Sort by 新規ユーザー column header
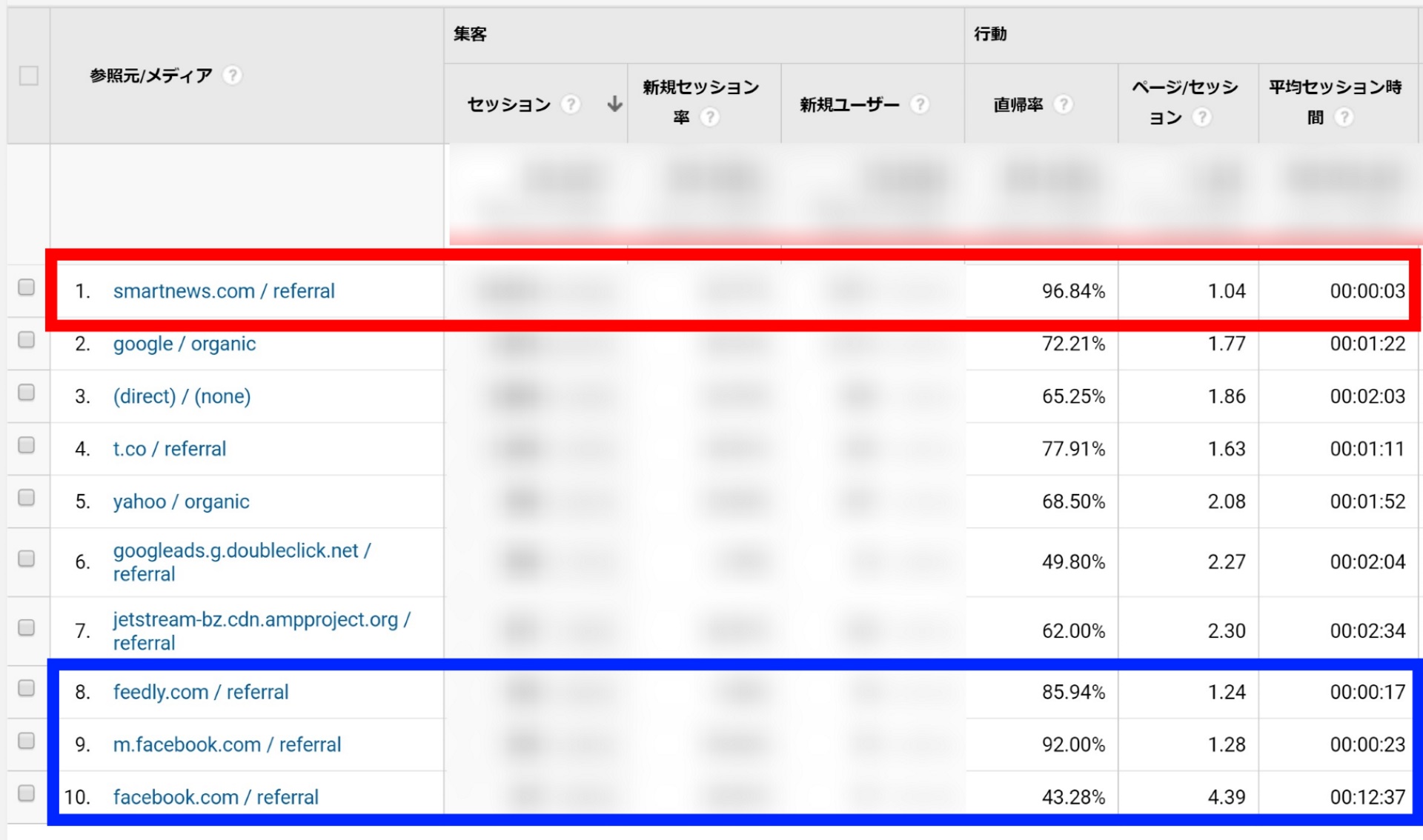The image size is (1423, 840). pyautogui.click(x=849, y=105)
